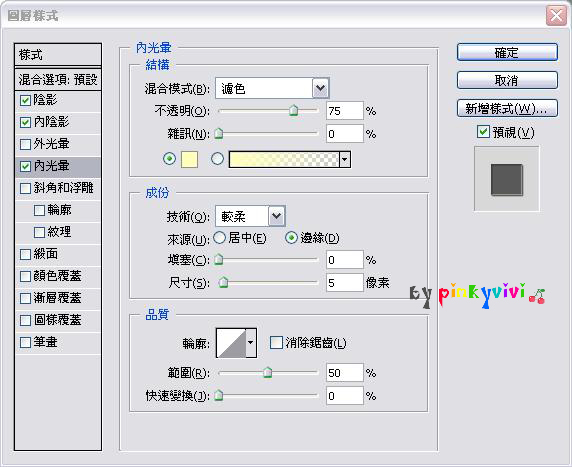The height and width of the screenshot is (467, 572).
Task: Enable the 圖樣覆蓋 (Pattern Overlay) checkbox
Action: tap(25, 320)
